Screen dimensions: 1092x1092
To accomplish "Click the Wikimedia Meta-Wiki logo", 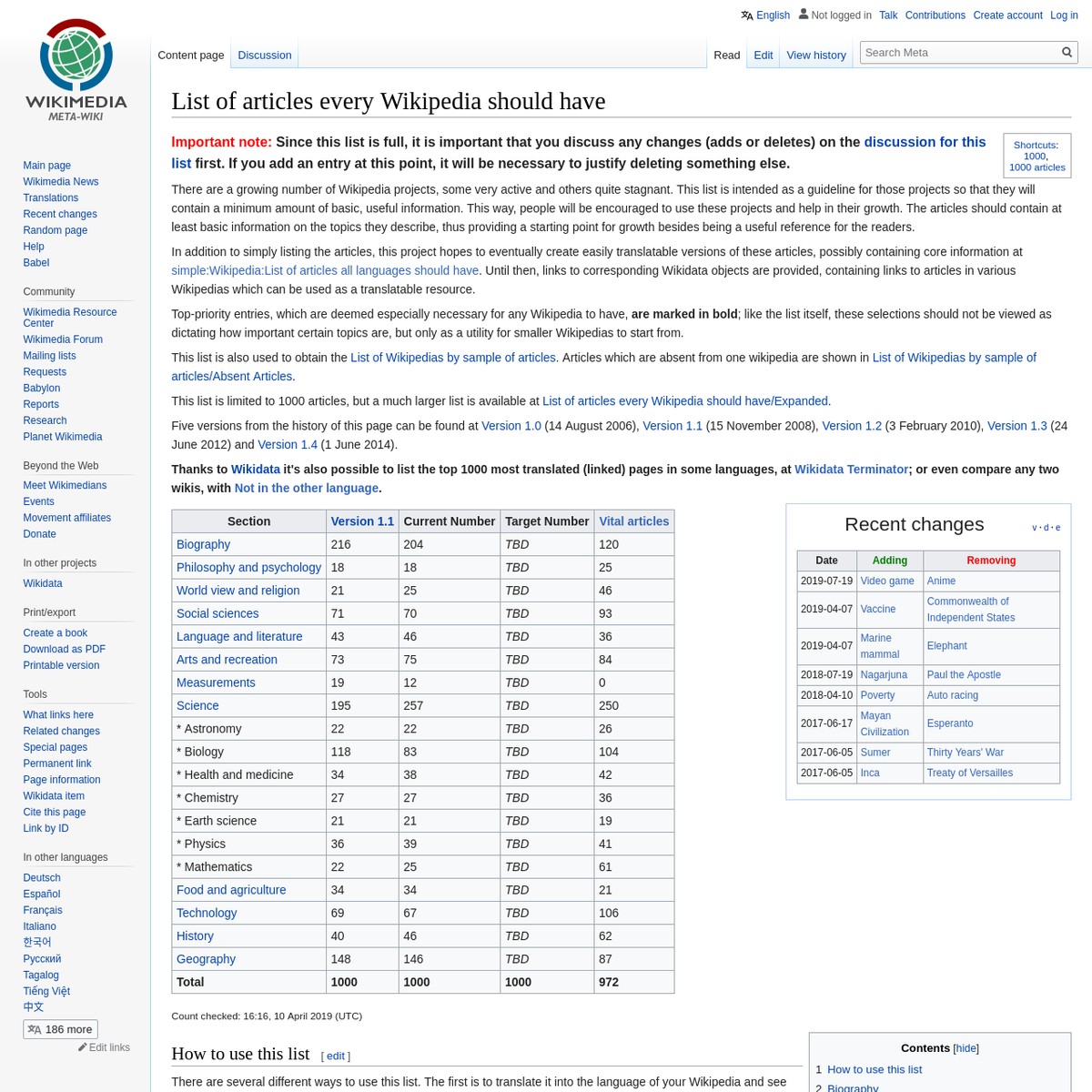I will (76, 71).
